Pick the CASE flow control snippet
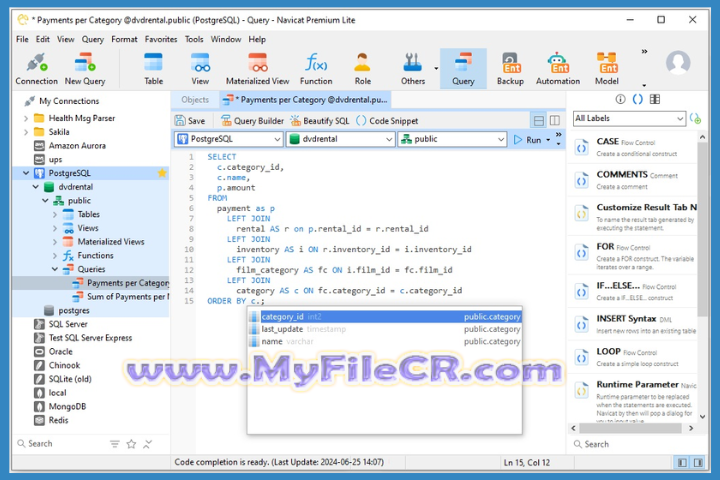720x480 pixels. 633,147
